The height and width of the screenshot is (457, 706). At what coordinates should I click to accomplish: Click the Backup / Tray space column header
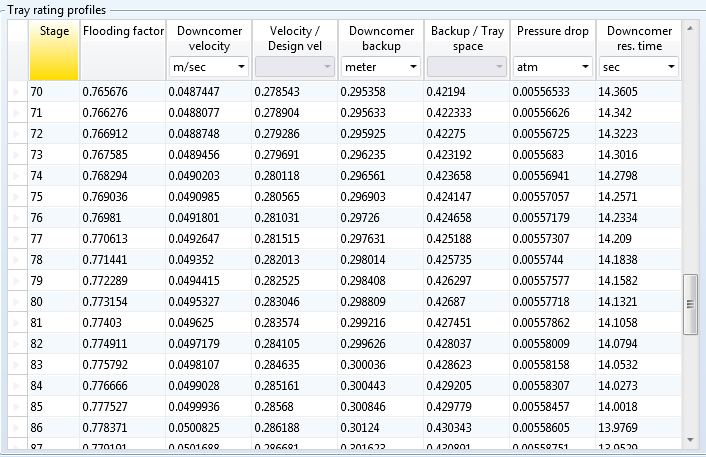(467, 38)
